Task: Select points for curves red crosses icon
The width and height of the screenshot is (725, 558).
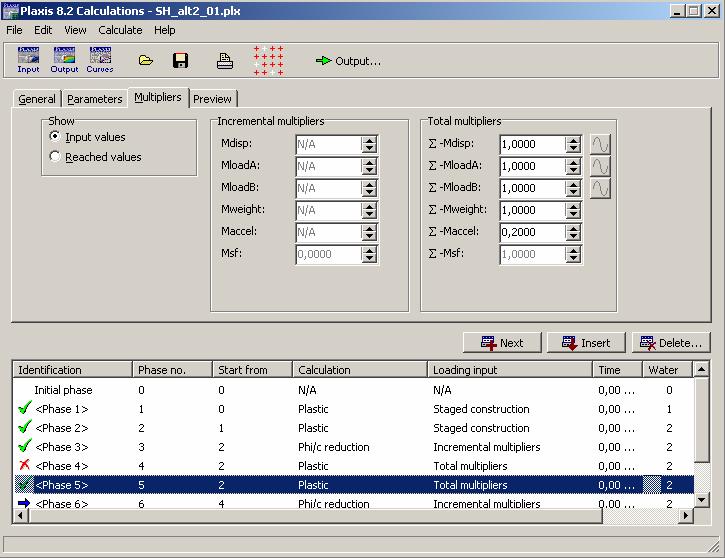Action: [x=269, y=61]
